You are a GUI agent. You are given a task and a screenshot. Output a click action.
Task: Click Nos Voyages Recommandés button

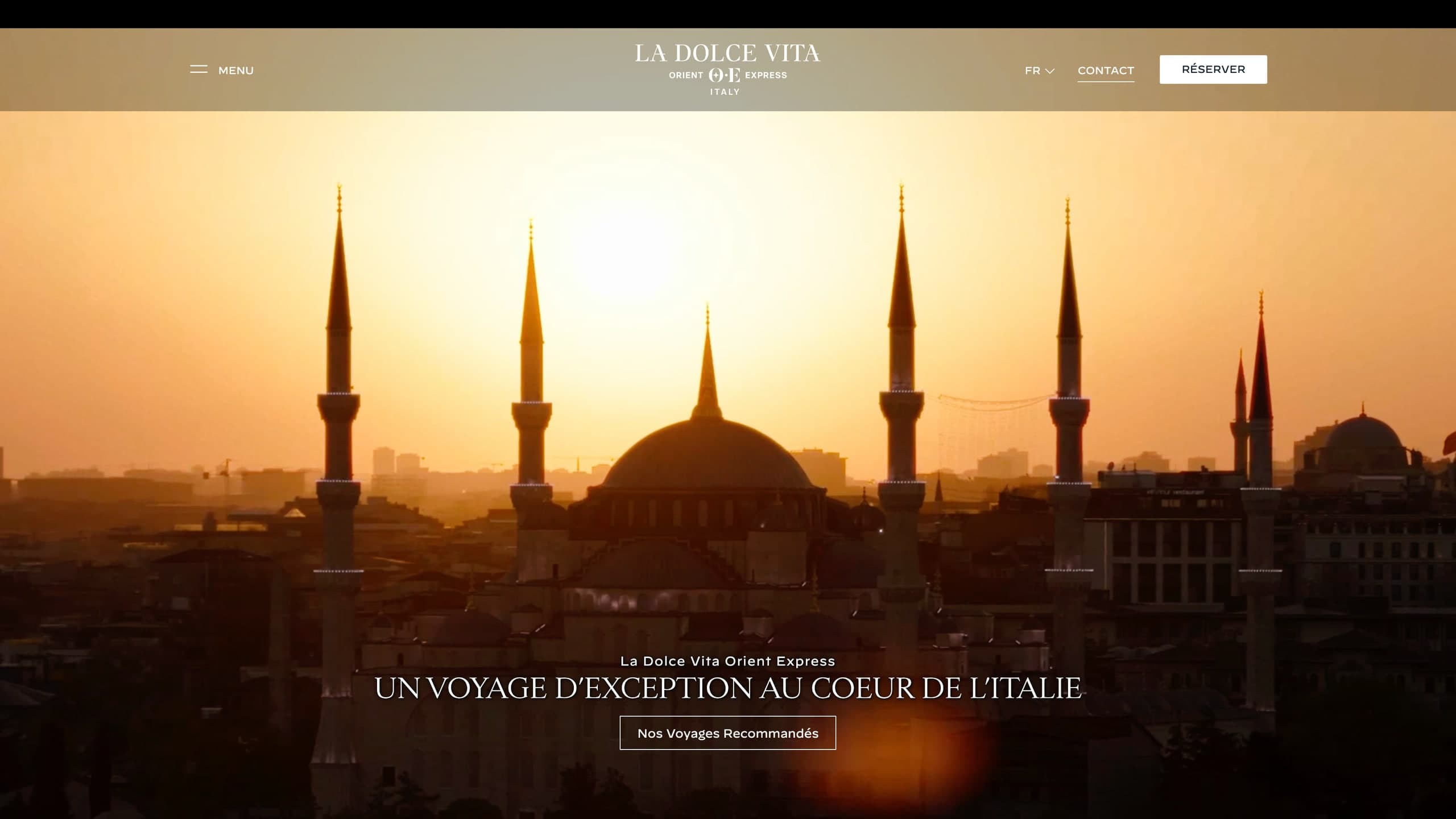pos(727,733)
